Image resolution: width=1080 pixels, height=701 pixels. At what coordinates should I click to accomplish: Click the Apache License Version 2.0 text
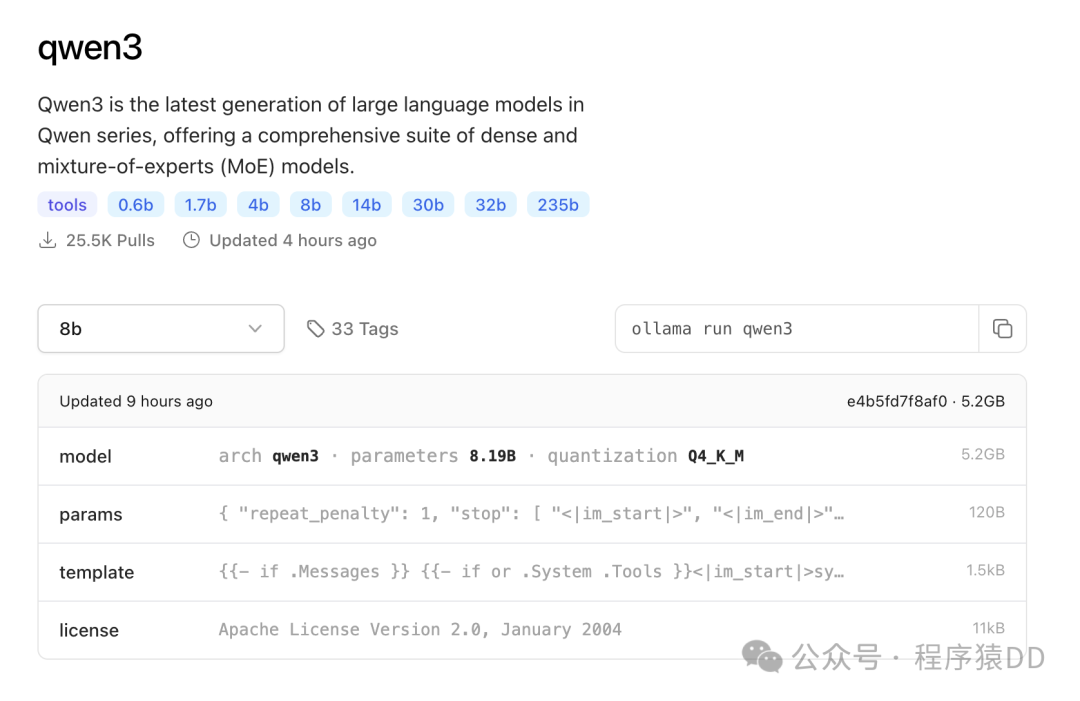click(x=420, y=629)
